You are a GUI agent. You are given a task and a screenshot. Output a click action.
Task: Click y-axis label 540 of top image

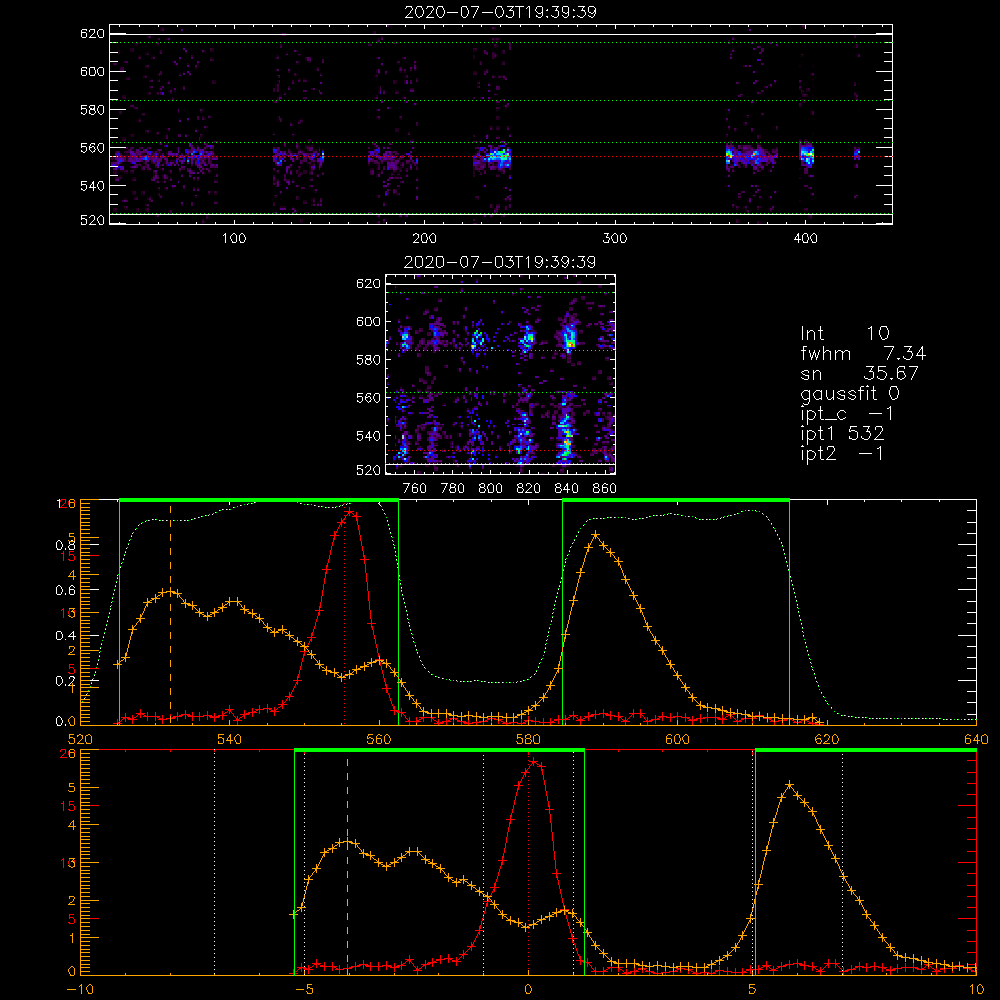[92, 186]
